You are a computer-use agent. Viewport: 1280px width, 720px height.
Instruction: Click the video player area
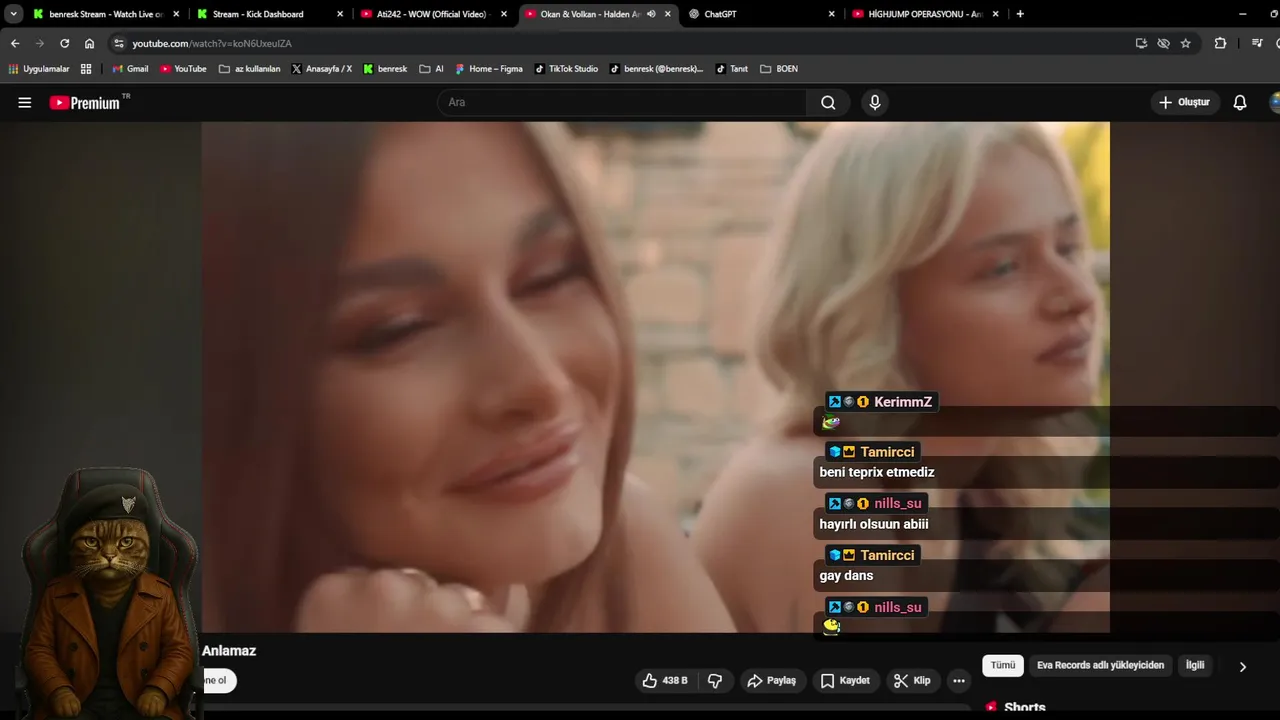[655, 377]
